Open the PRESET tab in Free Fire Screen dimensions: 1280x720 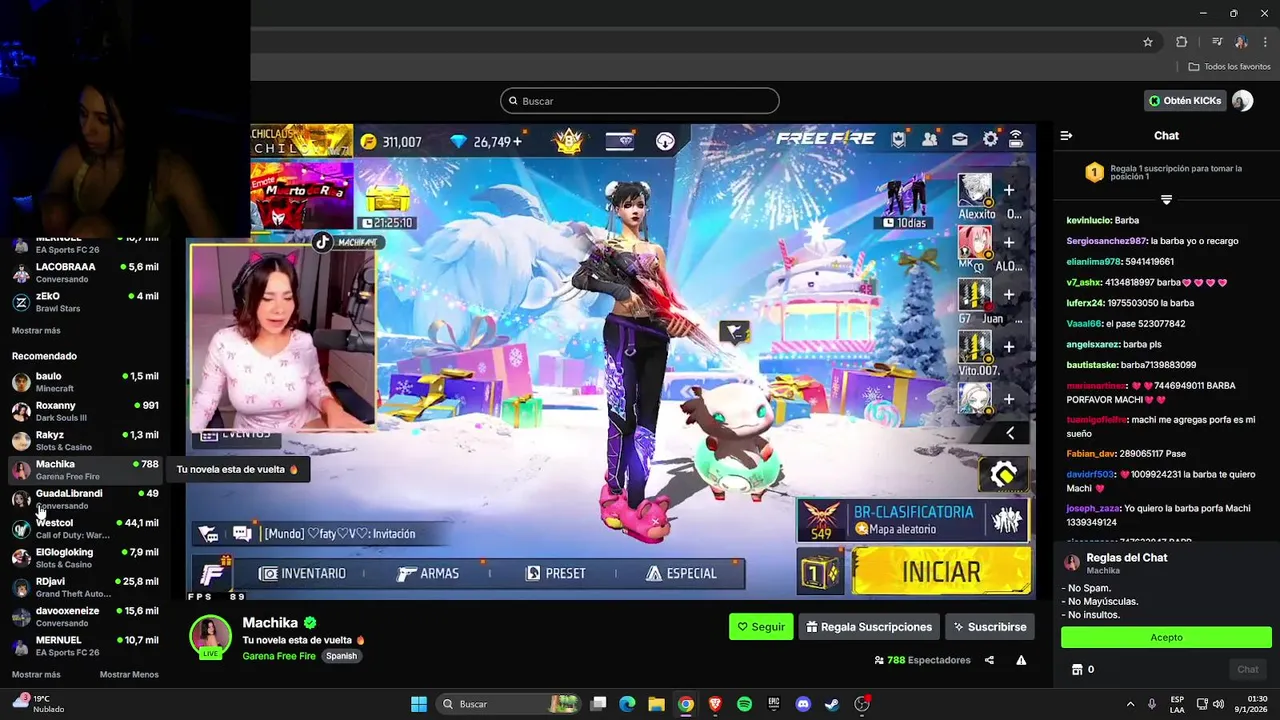[x=556, y=573]
